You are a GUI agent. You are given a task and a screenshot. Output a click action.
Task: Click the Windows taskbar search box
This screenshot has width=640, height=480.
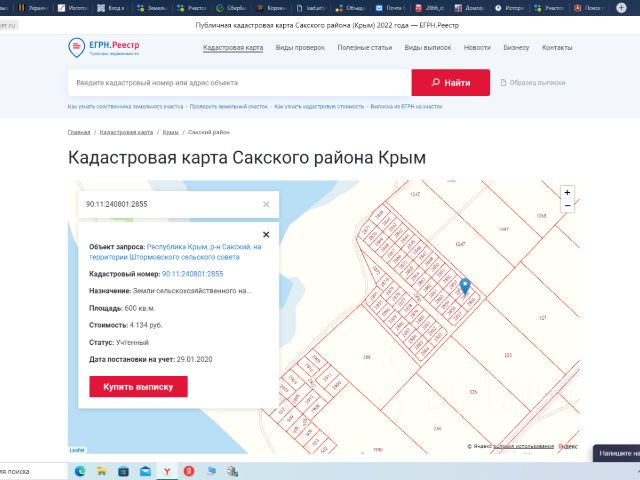point(33,471)
